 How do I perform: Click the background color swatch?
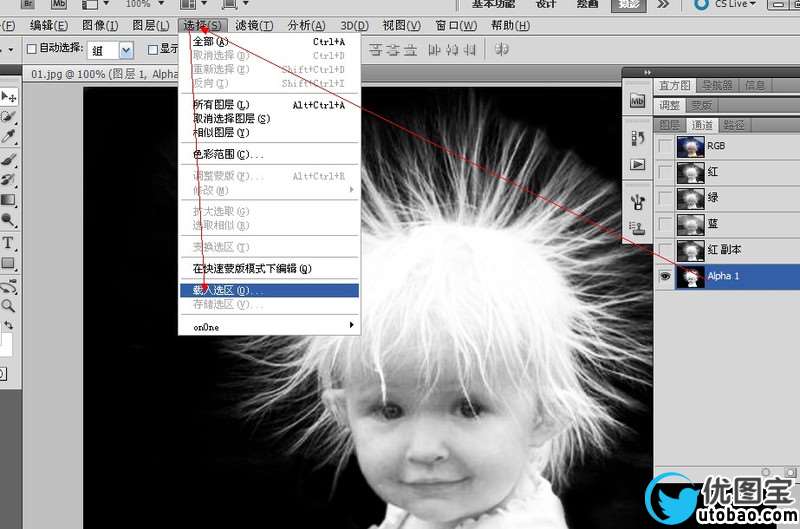pos(5,345)
